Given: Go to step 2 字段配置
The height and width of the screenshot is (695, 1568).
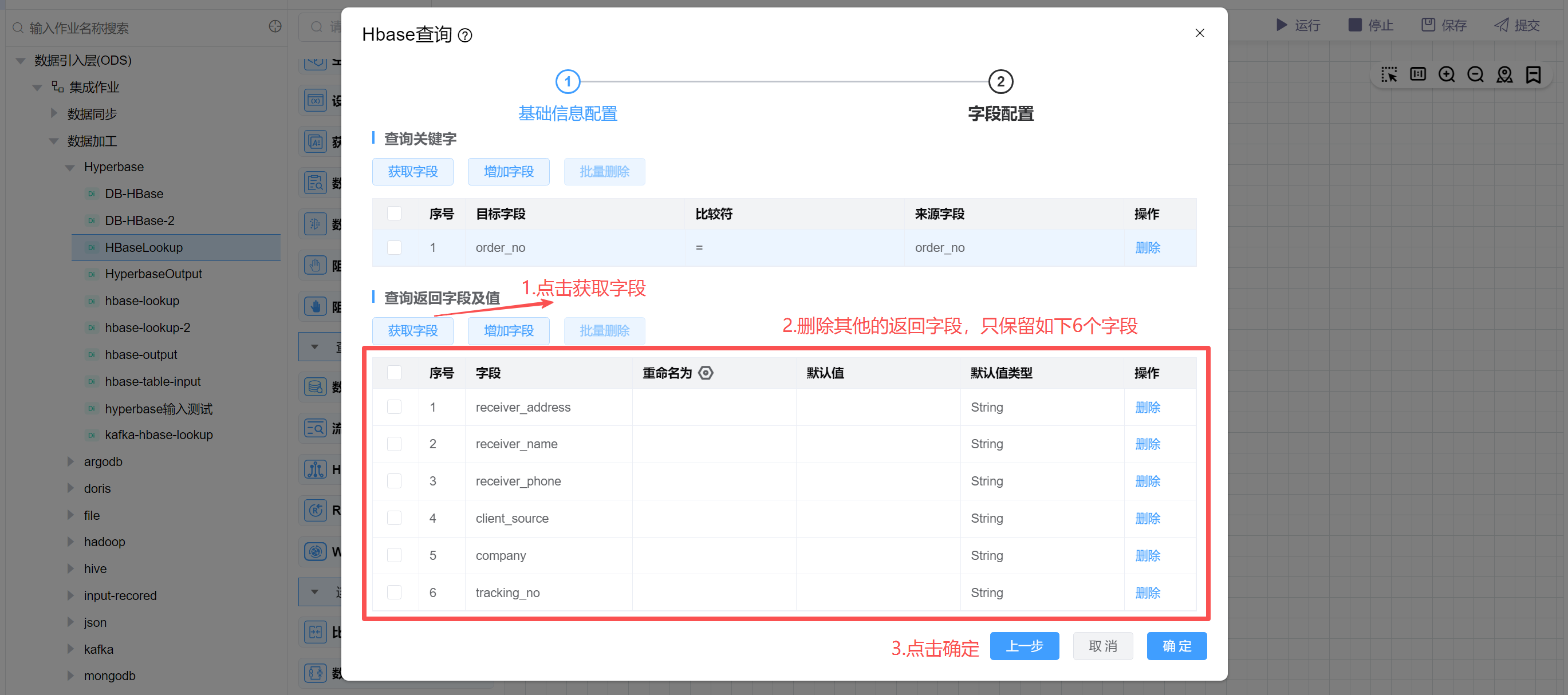Looking at the screenshot, I should [x=1000, y=81].
